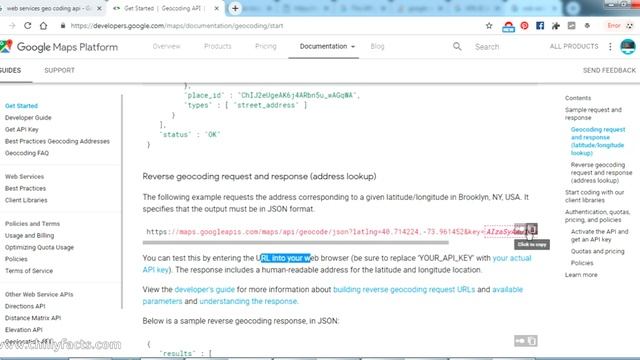Viewport: 640px width, 360px height.
Task: Open the Pinterest extension icon
Action: tap(524, 26)
